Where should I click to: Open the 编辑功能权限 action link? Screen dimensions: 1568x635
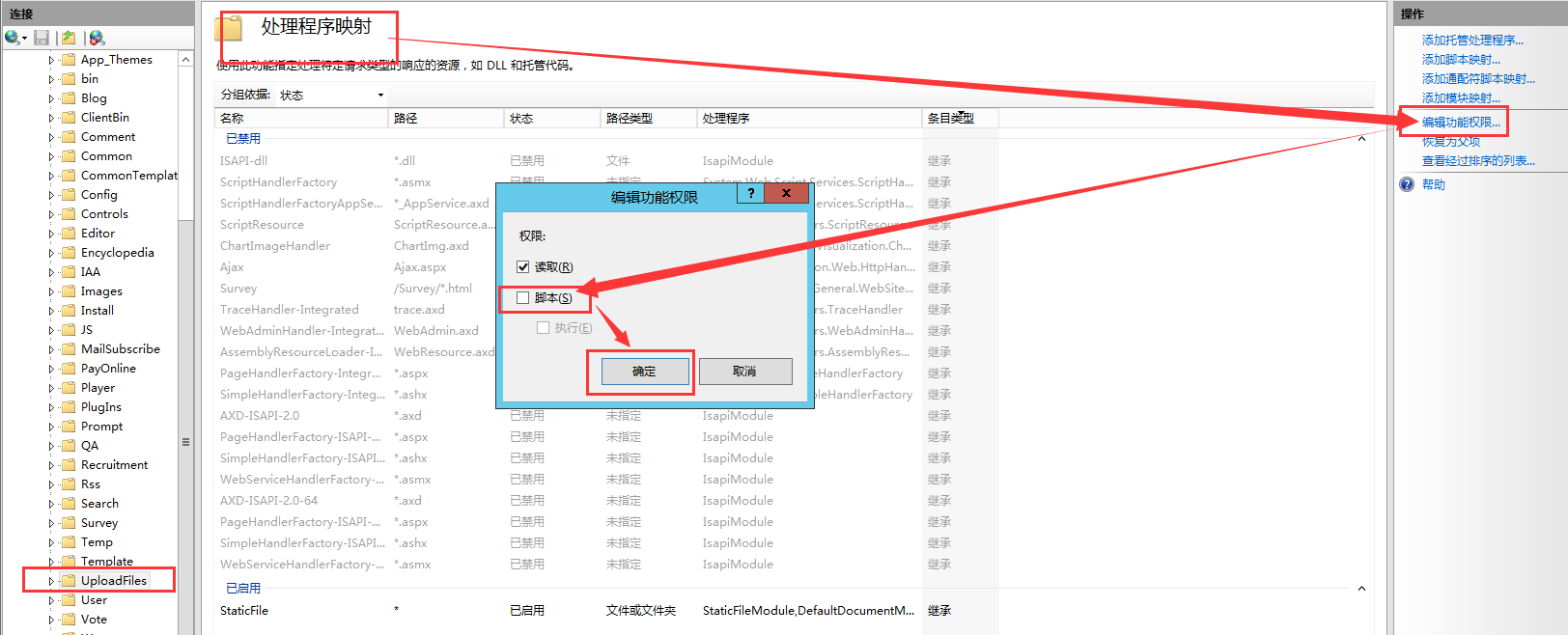coord(1461,123)
